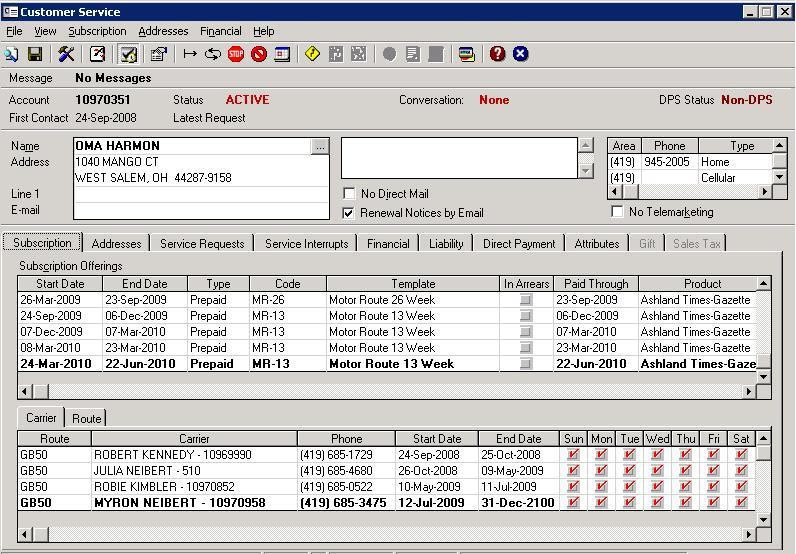Viewport: 796px width, 554px height.
Task: Click down arrow of the message box scrollbar
Action: click(586, 171)
